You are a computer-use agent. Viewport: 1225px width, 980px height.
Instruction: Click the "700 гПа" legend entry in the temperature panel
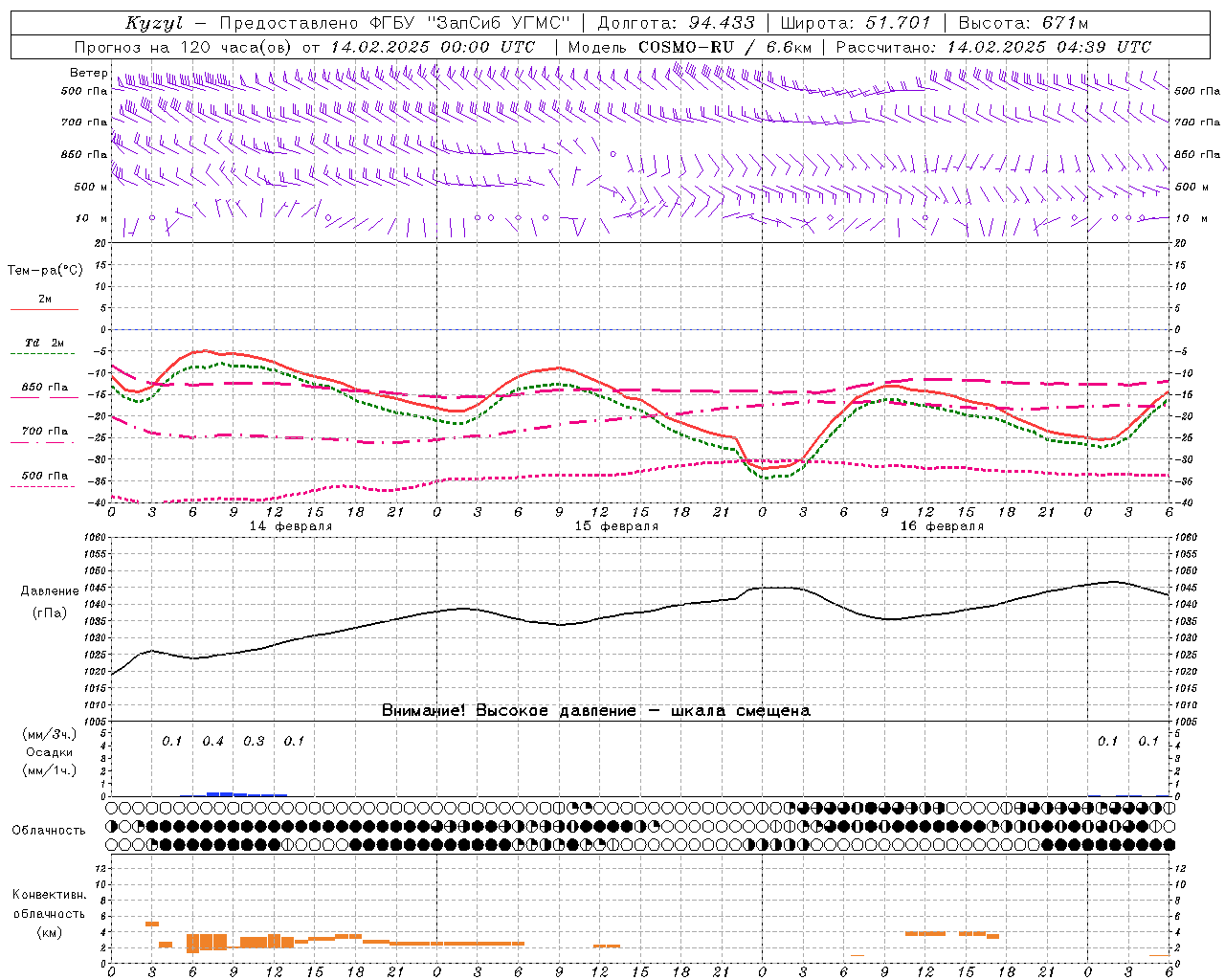tap(44, 431)
